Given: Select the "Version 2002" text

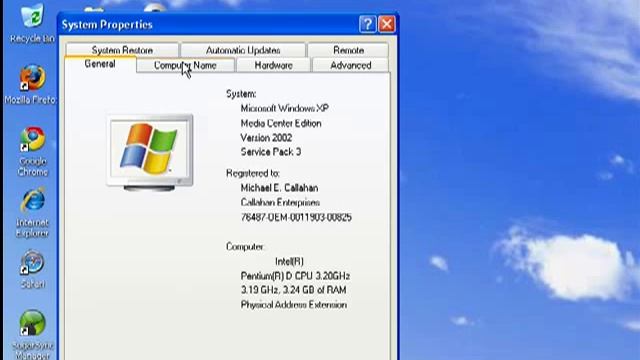Looking at the screenshot, I should [266, 138].
